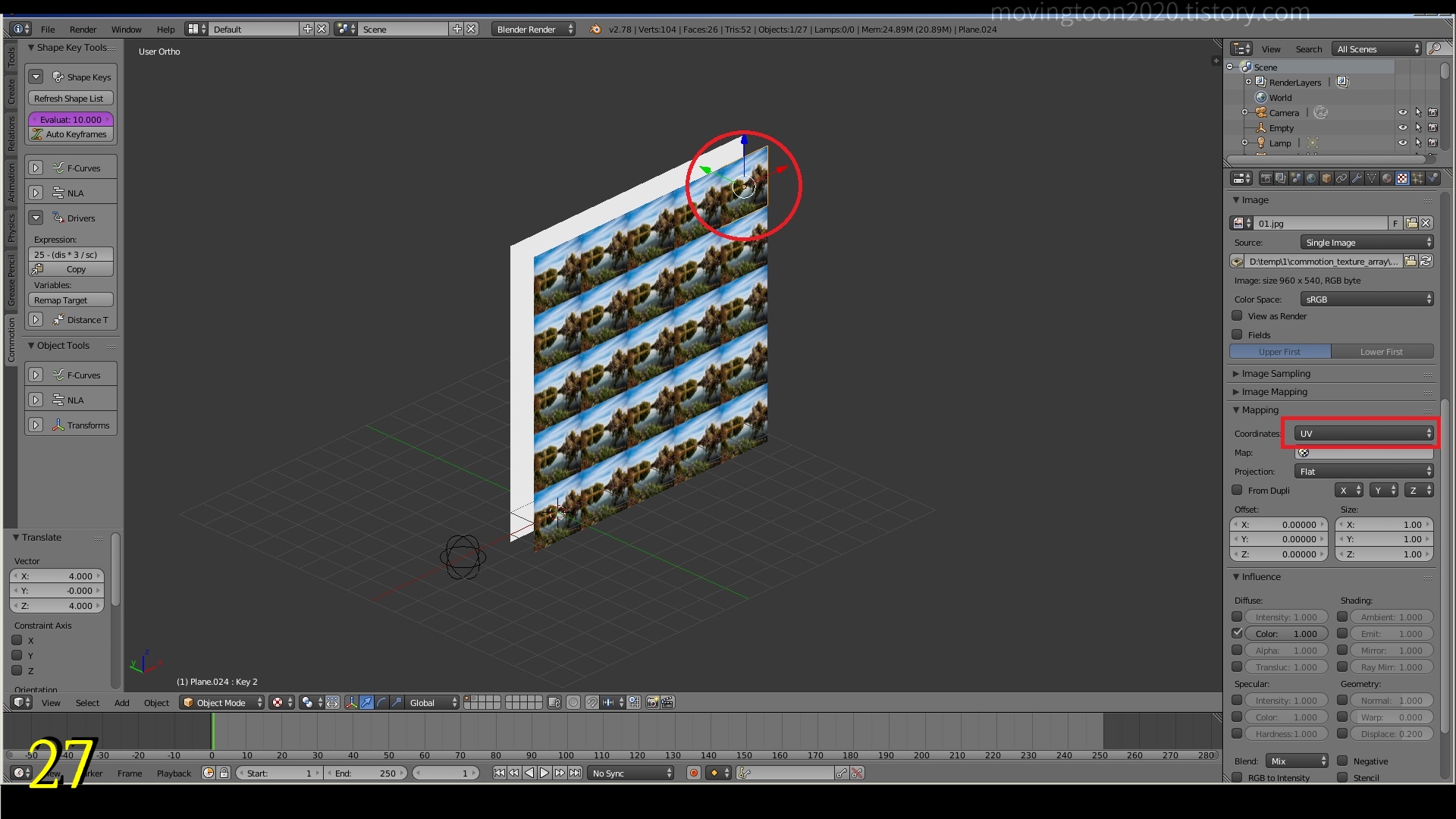Unlink the 01.jpg image with X icon
Viewport: 1456px width, 819px height.
[x=1426, y=223]
